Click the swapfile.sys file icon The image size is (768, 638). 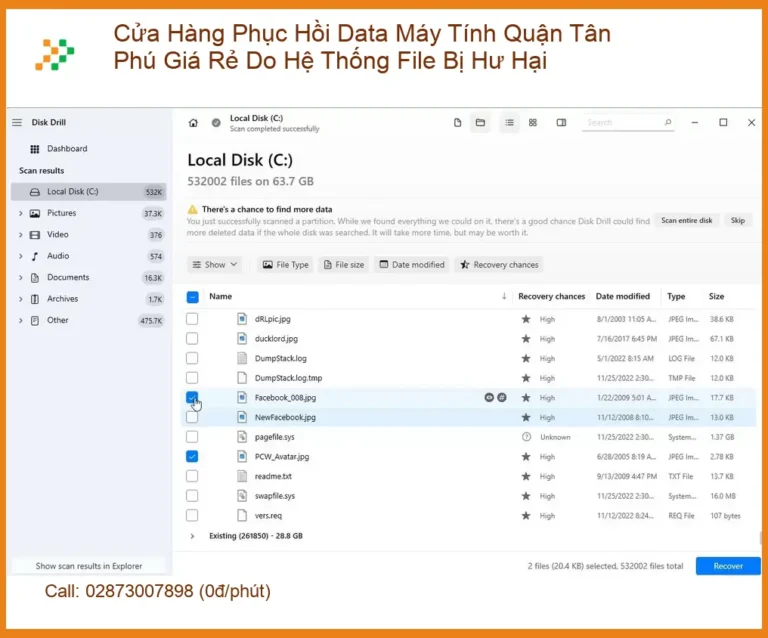(242, 496)
